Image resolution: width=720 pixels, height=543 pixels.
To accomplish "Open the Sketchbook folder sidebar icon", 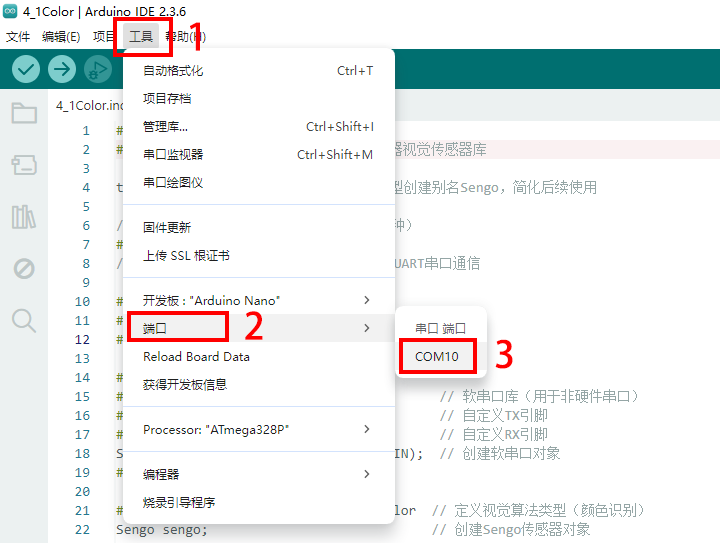I will point(24,113).
